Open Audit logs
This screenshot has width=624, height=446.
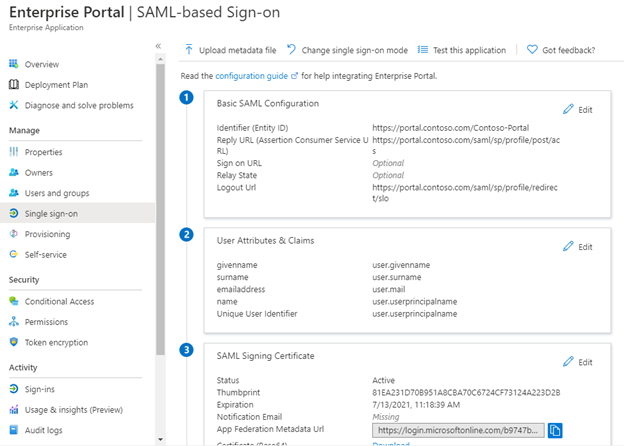point(43,430)
